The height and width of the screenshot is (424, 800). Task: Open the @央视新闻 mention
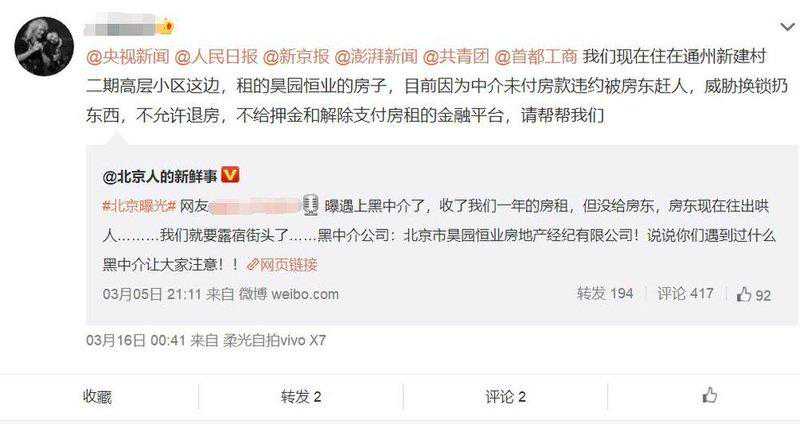click(x=128, y=56)
